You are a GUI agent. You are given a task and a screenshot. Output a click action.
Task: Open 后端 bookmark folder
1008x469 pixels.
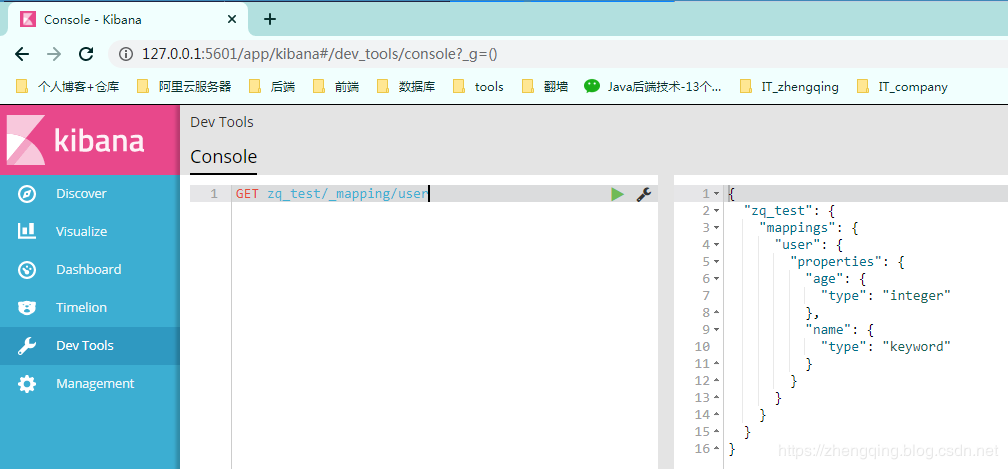point(272,86)
